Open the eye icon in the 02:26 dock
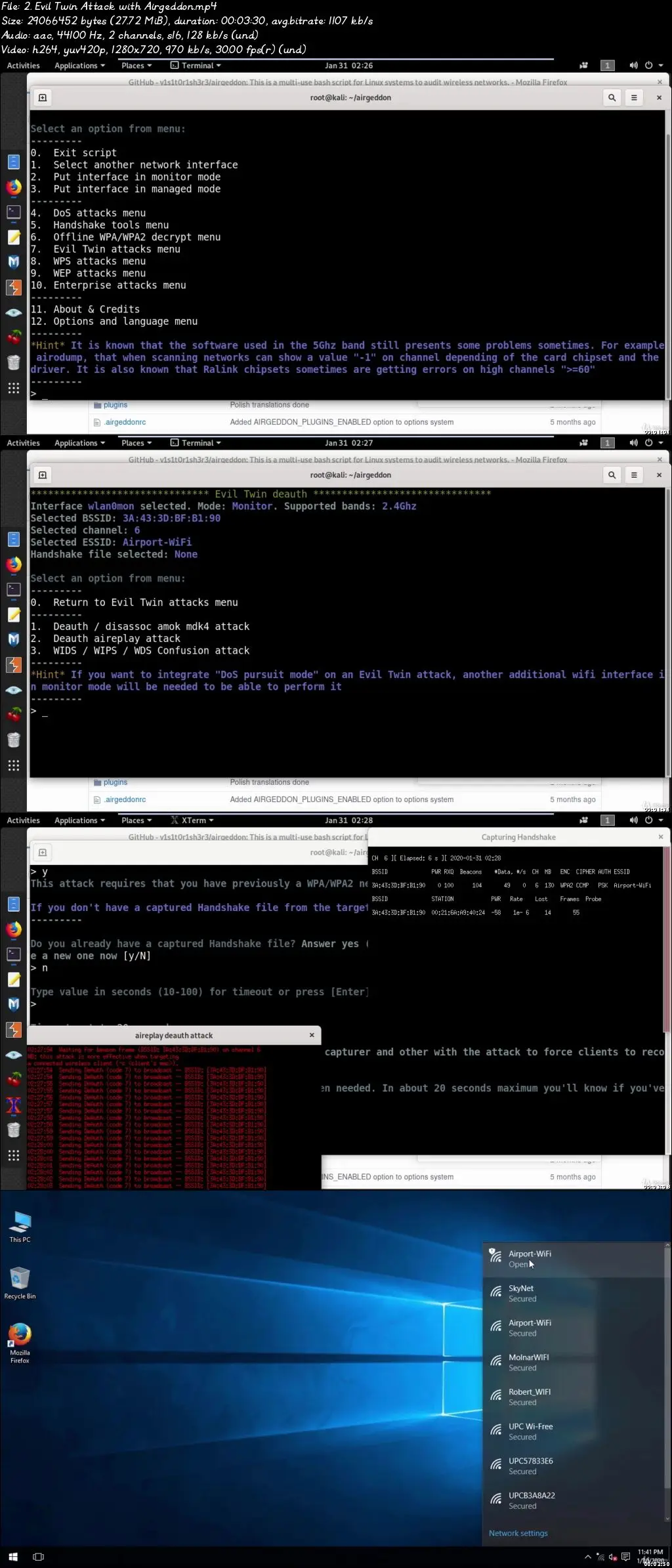The image size is (672, 1568). point(14,312)
